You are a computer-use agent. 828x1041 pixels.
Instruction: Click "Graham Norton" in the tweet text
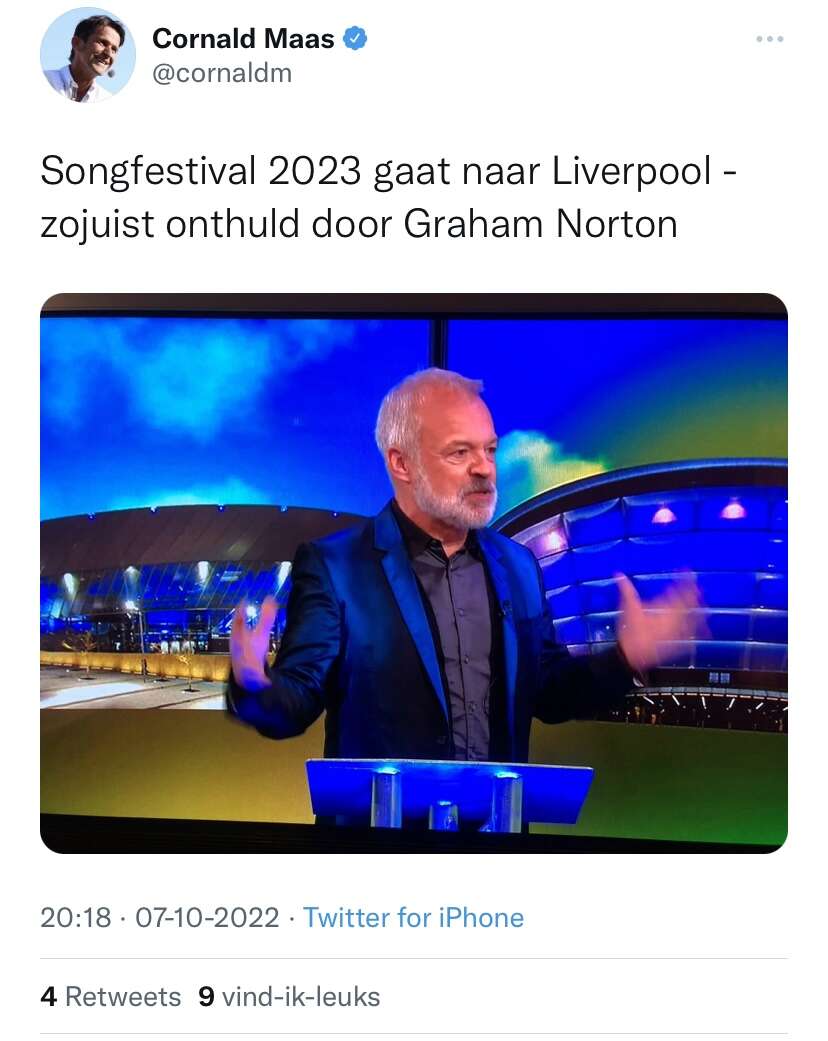pos(540,224)
